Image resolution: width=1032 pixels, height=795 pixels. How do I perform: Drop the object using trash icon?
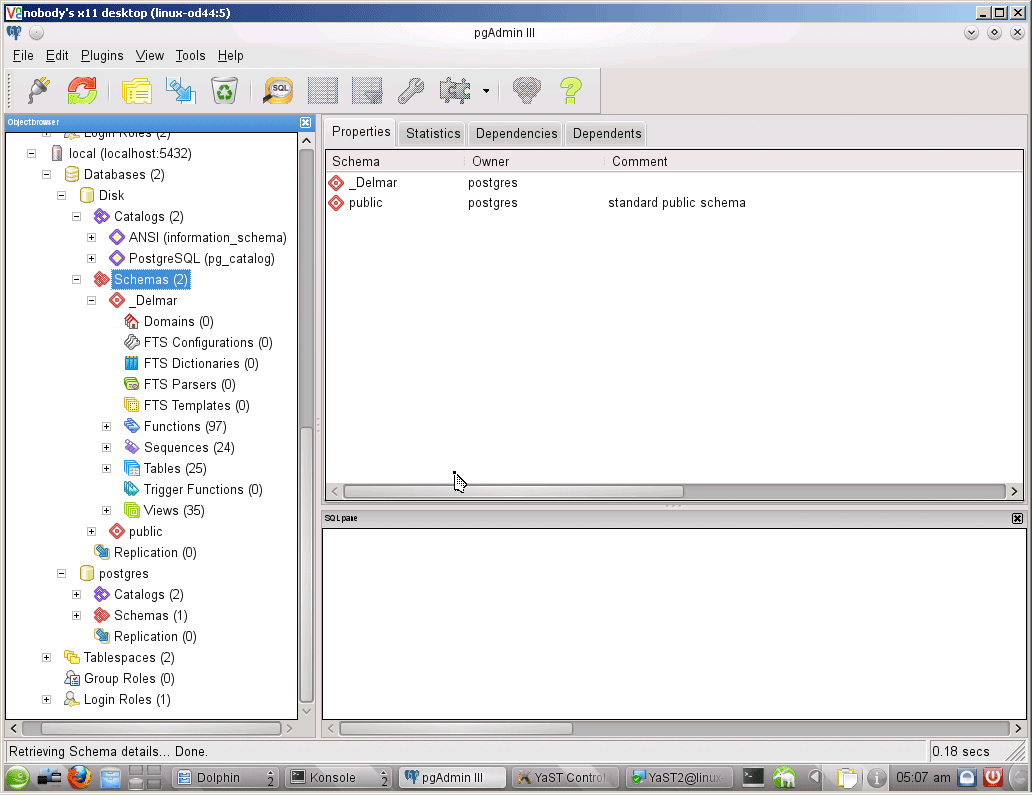point(224,90)
